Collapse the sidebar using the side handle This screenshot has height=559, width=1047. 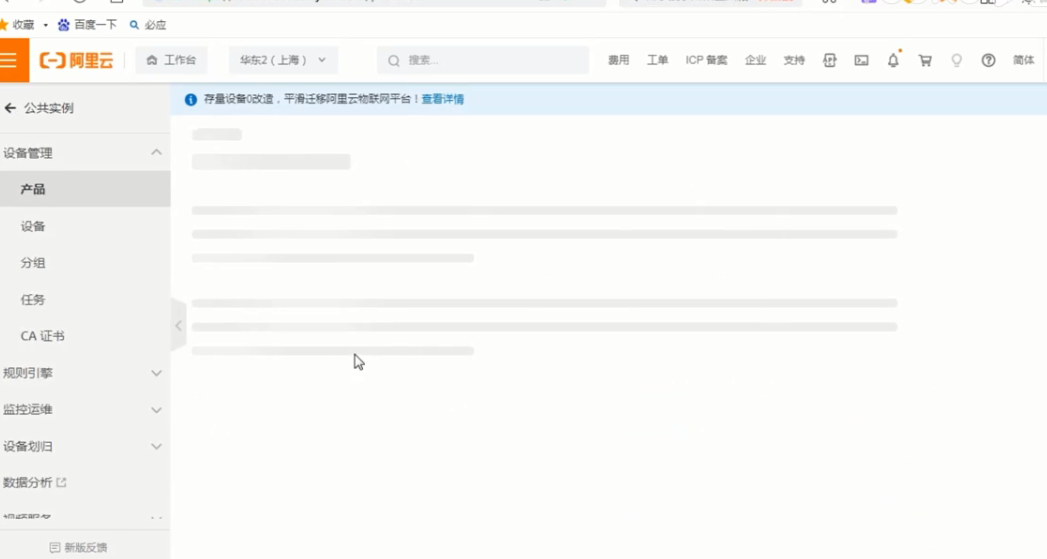(x=178, y=326)
